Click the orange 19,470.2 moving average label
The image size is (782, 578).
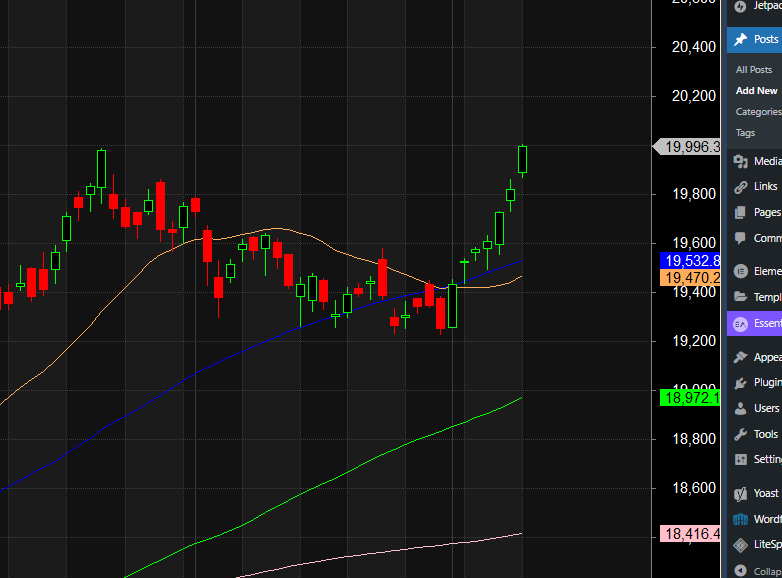(690, 278)
